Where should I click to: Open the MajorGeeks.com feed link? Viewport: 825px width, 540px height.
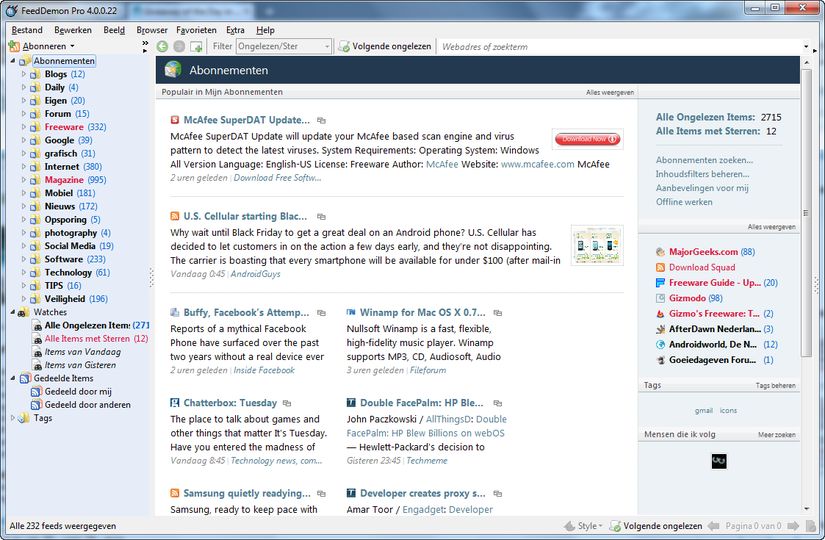[x=703, y=252]
